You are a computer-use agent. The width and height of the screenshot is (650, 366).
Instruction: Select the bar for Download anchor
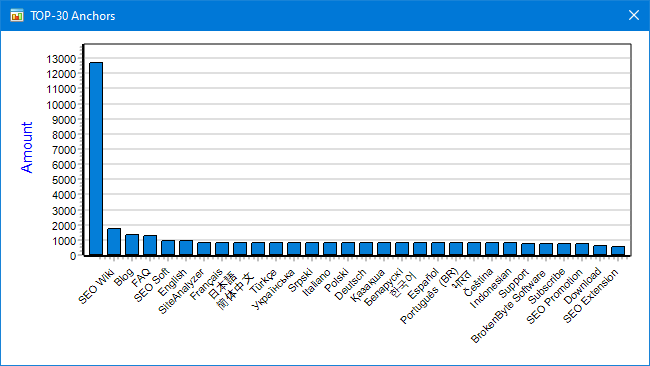[600, 250]
